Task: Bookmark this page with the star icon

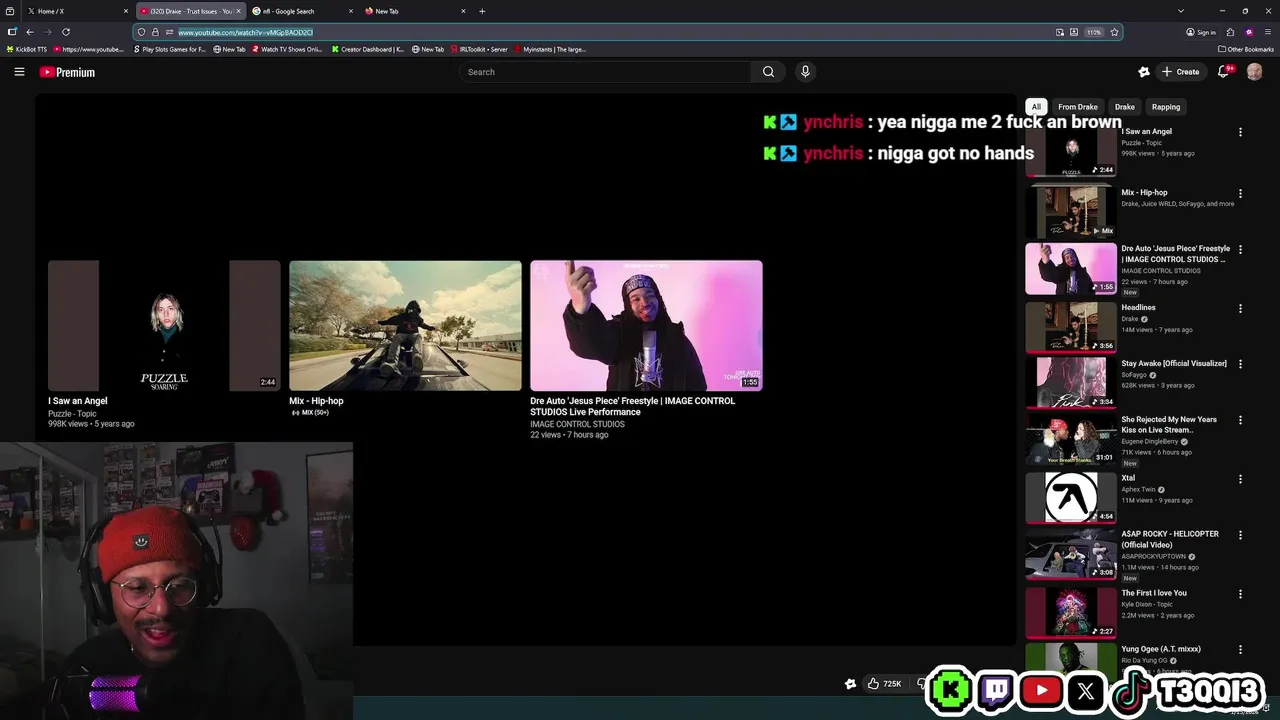Action: tap(1114, 32)
